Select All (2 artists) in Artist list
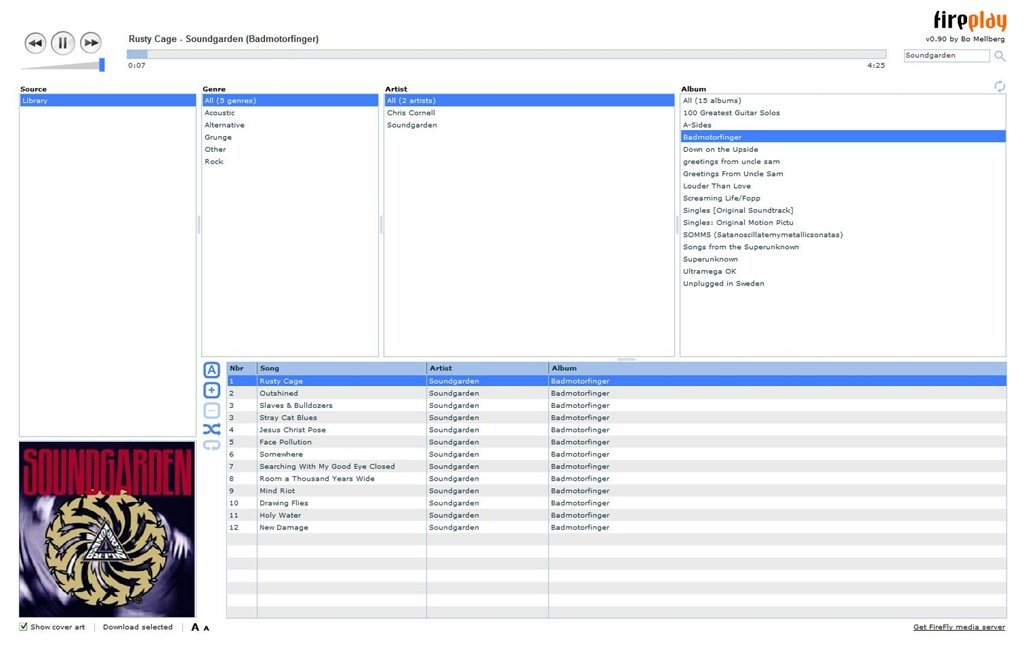This screenshot has width=1024, height=649. click(x=529, y=101)
